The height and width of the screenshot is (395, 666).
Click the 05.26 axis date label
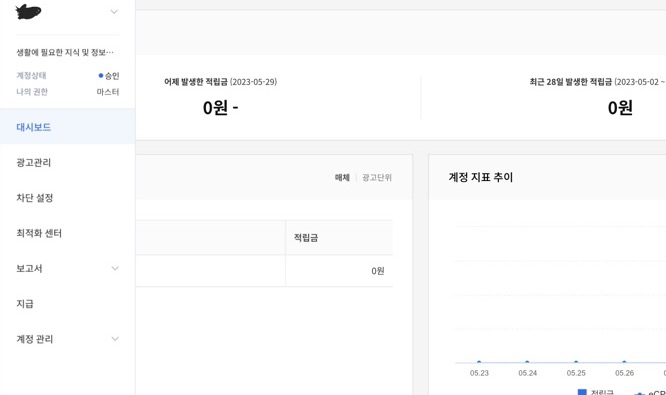pos(624,373)
